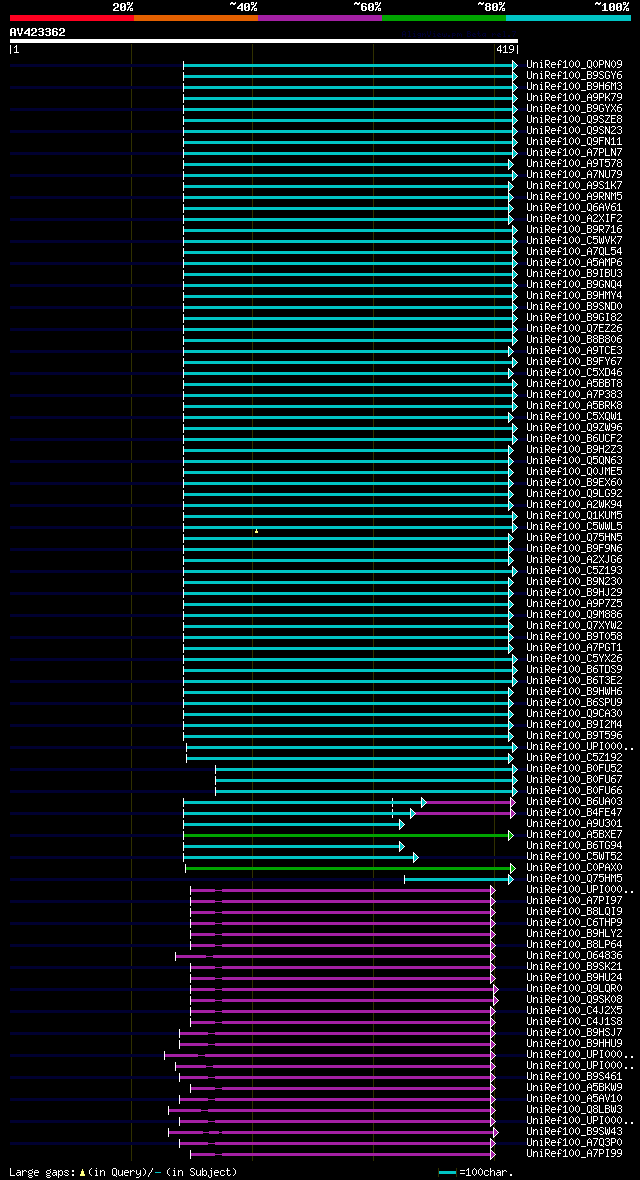Viewport: 640px width, 1180px height.
Task: Click the red 20% identity legend segment
Action: coord(72,17)
